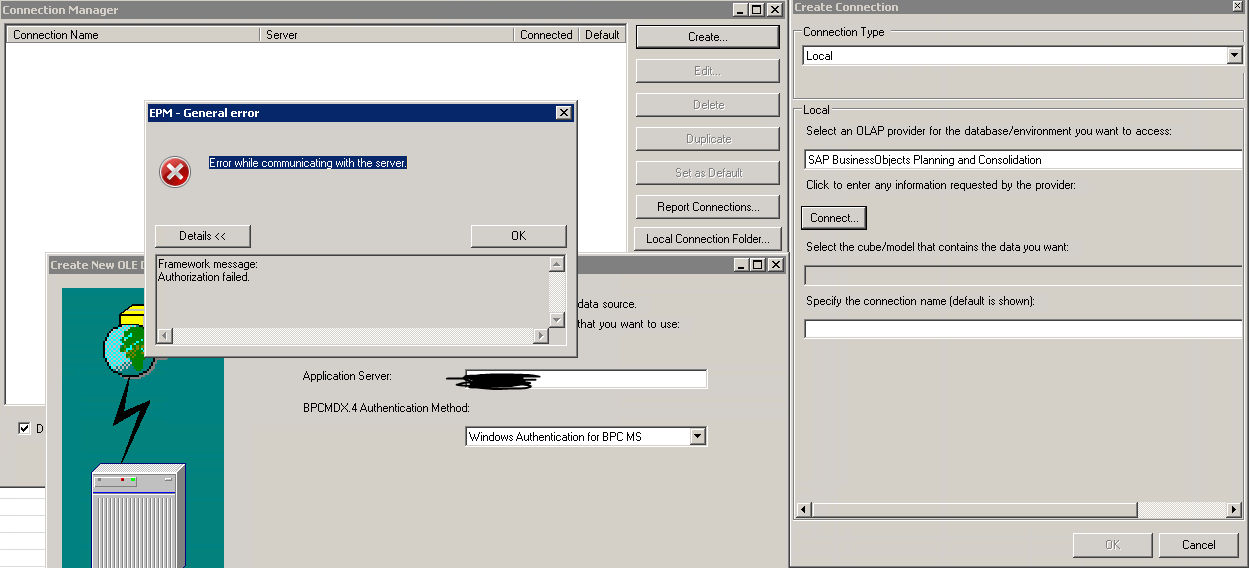Image resolution: width=1249 pixels, height=568 pixels.
Task: Click the server tower illustration in wizard
Action: (139, 516)
